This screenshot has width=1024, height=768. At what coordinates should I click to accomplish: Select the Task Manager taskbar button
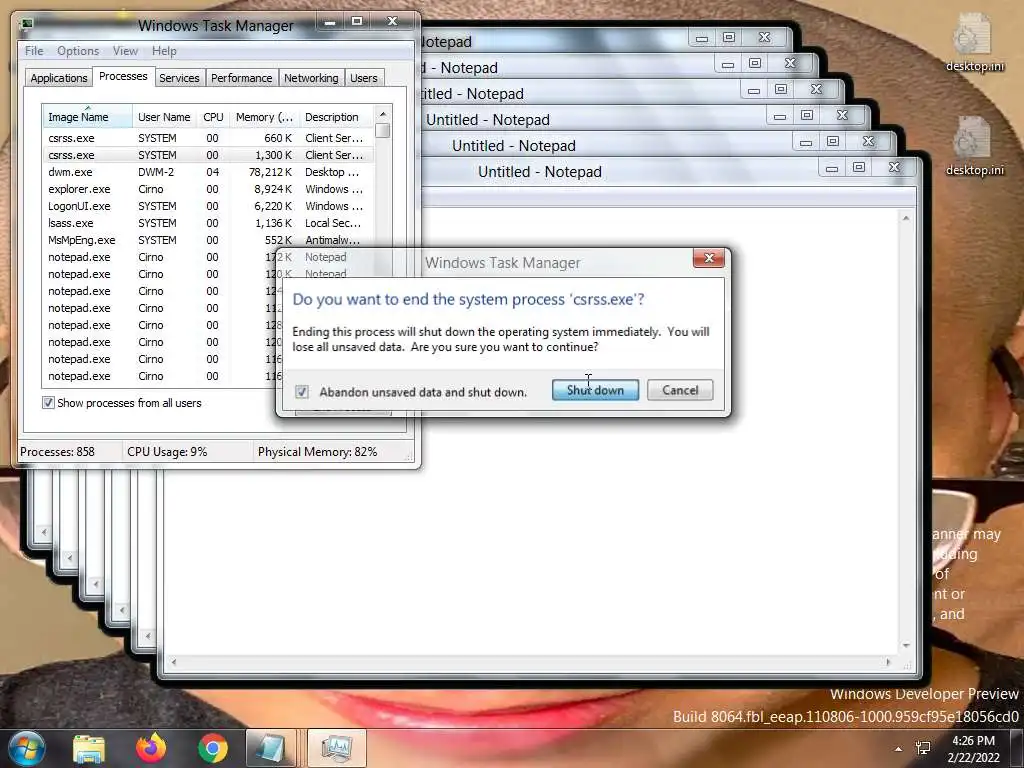(x=337, y=748)
